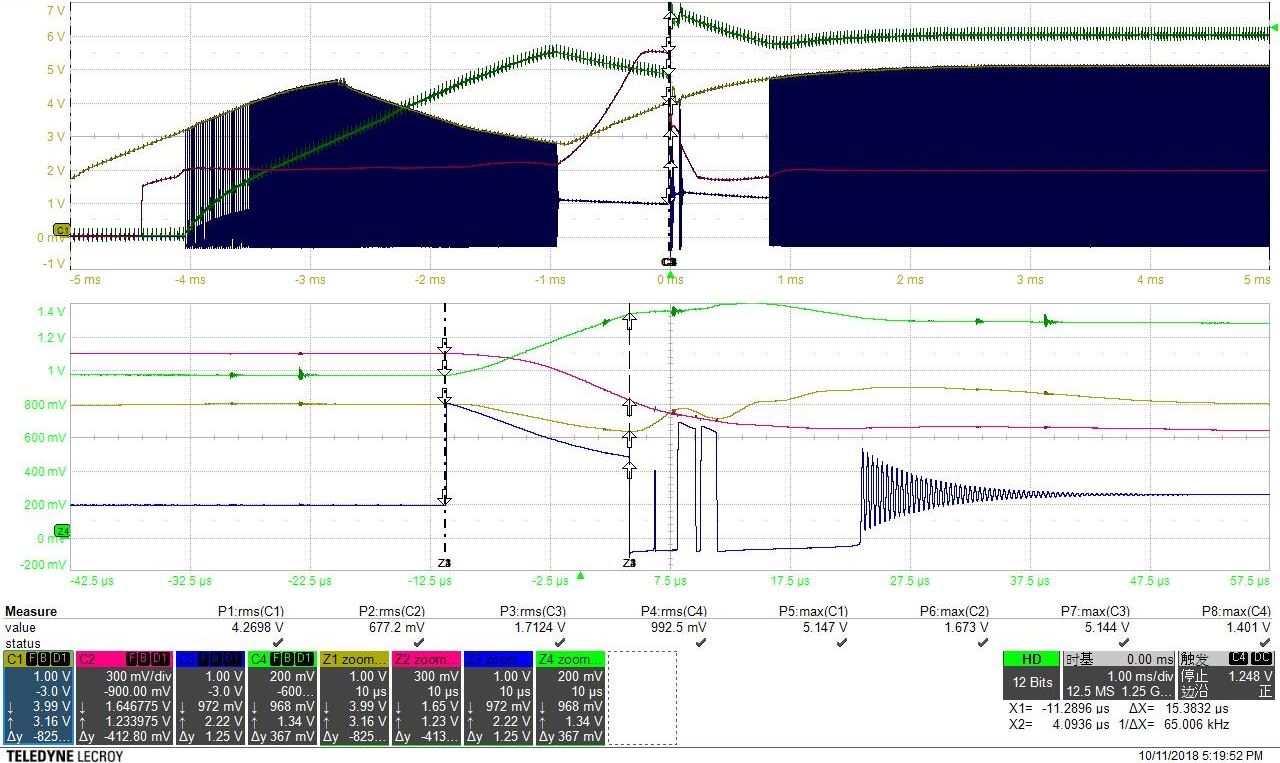This screenshot has height=763, width=1280.
Task: Click the status checkmark under P2
Action: [x=419, y=642]
